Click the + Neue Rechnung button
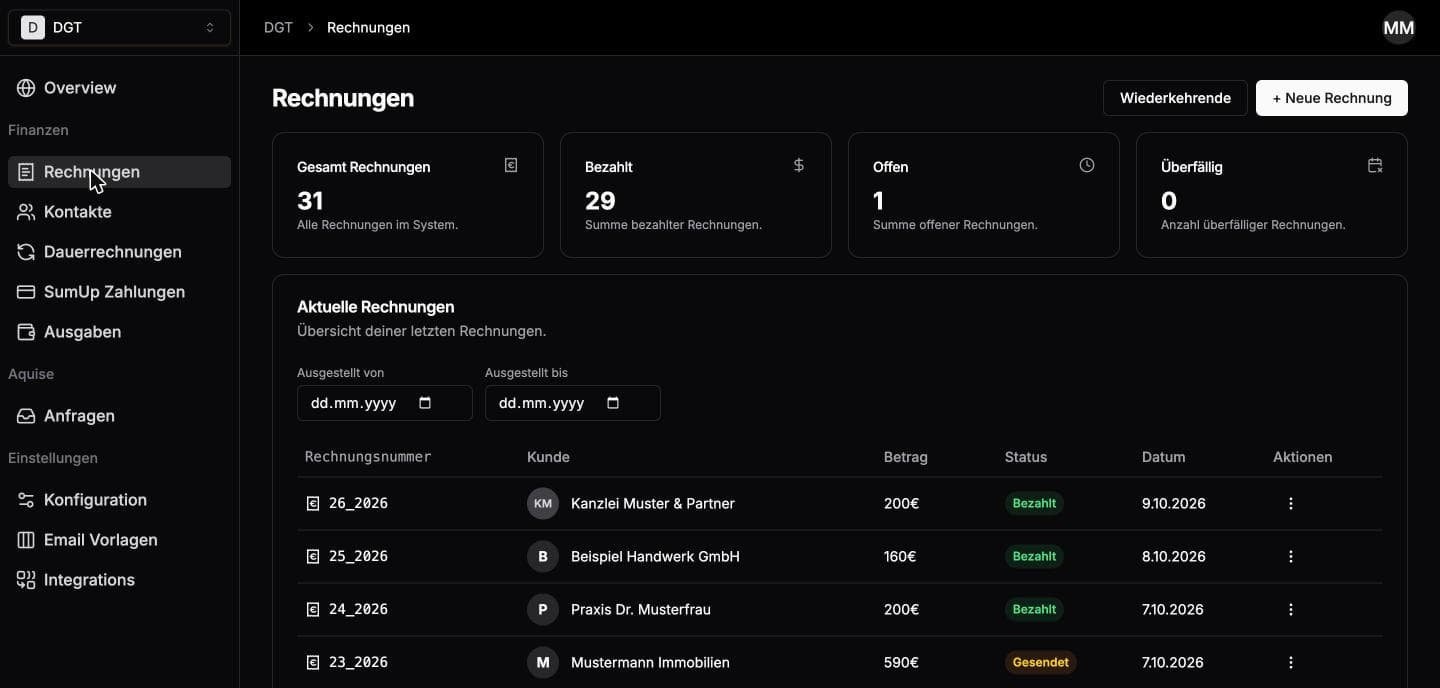 coord(1332,98)
